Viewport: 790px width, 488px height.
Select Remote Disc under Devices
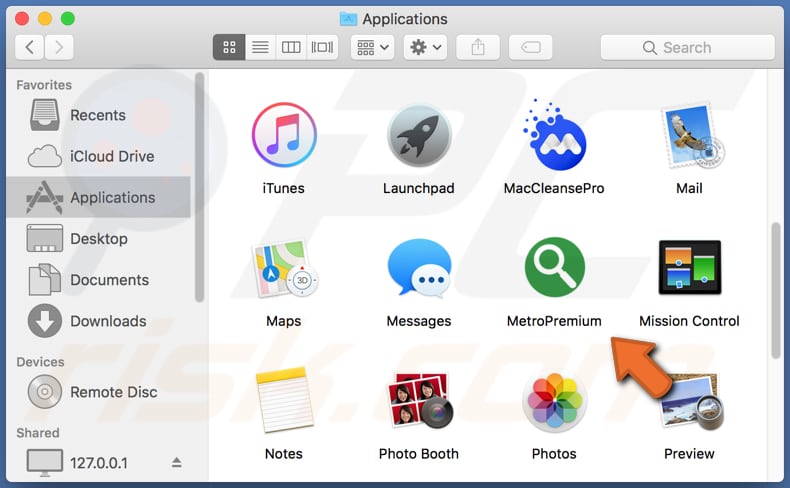pyautogui.click(x=98, y=392)
